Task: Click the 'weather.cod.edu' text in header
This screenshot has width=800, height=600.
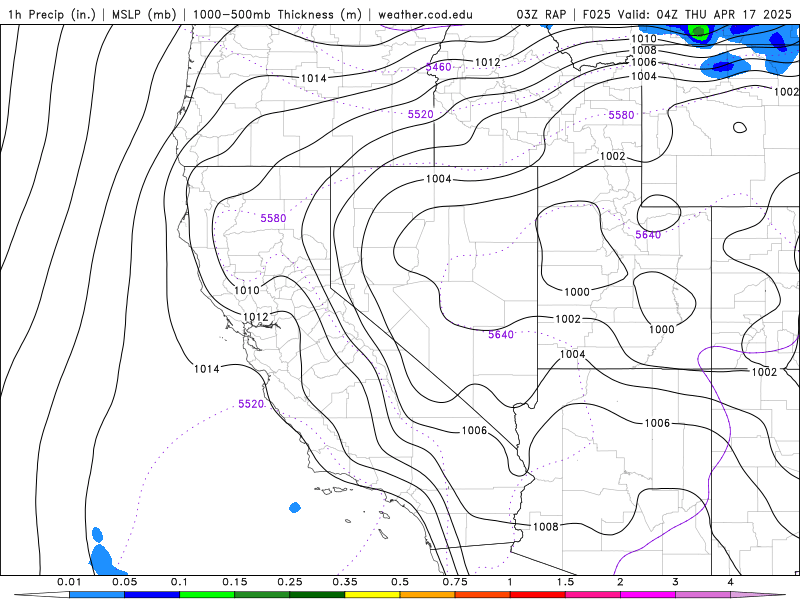Action: click(425, 15)
